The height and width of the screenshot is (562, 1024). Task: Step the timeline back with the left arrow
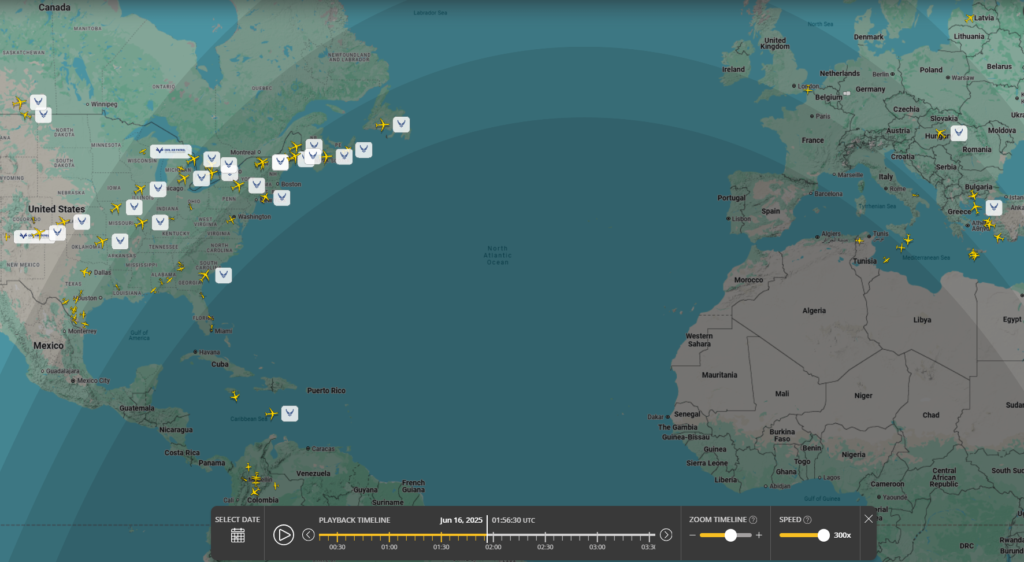click(308, 535)
